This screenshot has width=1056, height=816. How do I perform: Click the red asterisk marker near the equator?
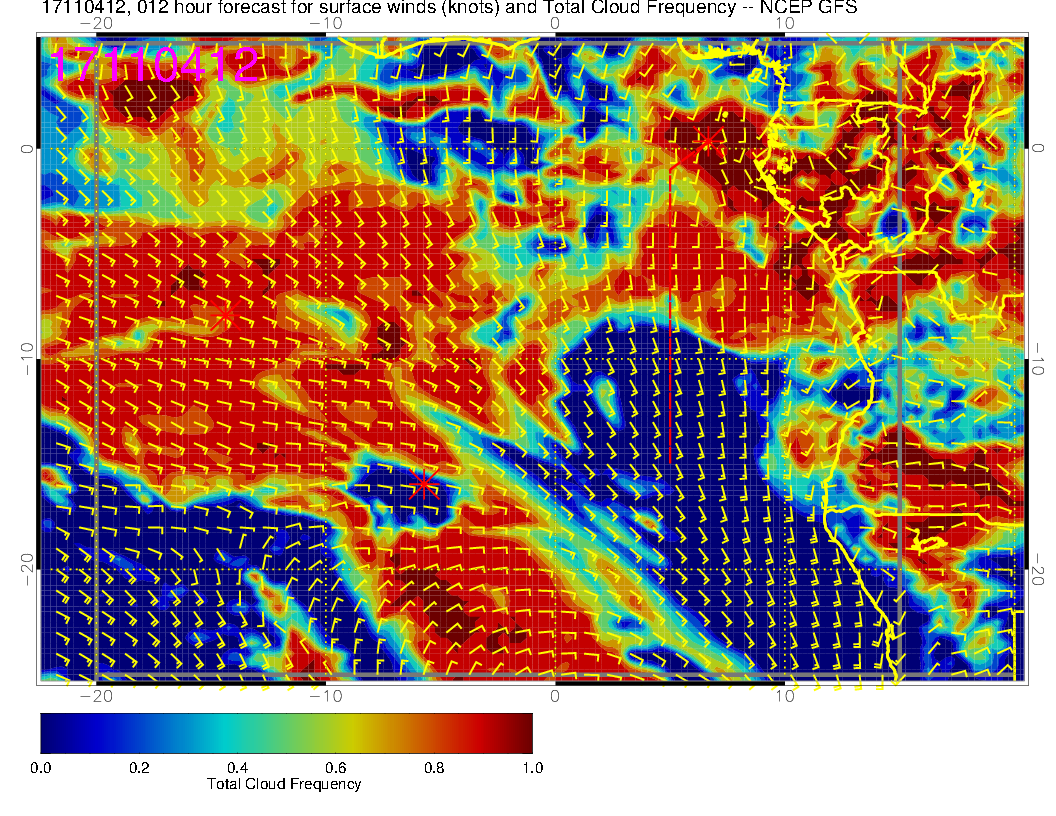coord(707,141)
